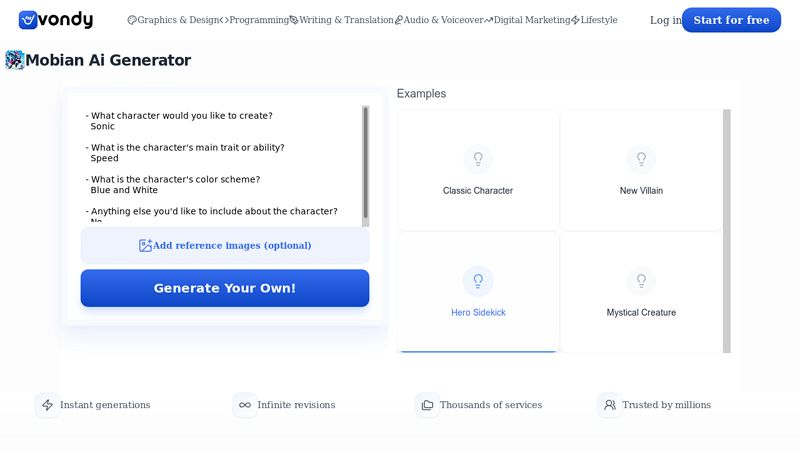
Task: Click the Start for free button
Action: click(731, 20)
